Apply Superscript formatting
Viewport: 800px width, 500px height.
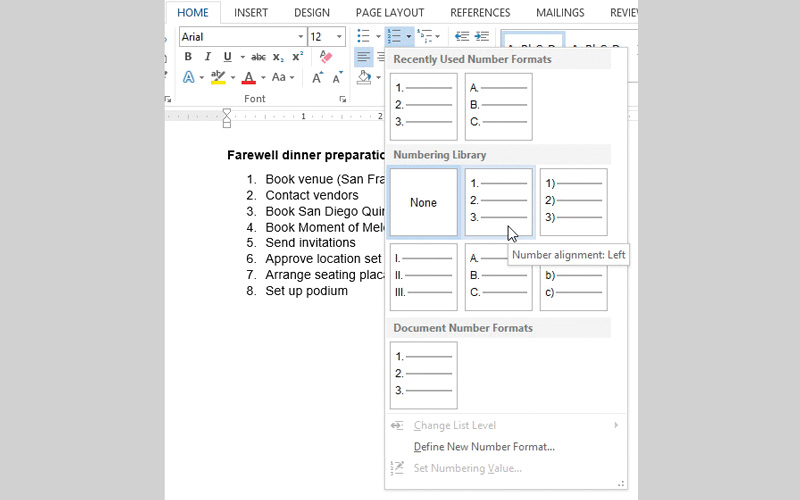coord(297,57)
